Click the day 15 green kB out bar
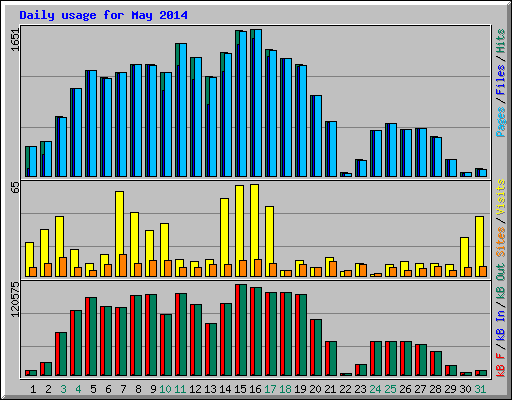Screen dimensions: 512x400 coord(243,330)
